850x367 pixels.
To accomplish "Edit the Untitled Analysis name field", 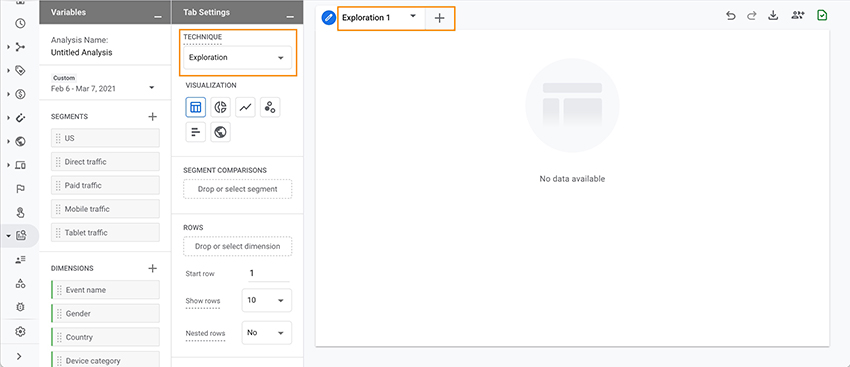I will pyautogui.click(x=81, y=53).
